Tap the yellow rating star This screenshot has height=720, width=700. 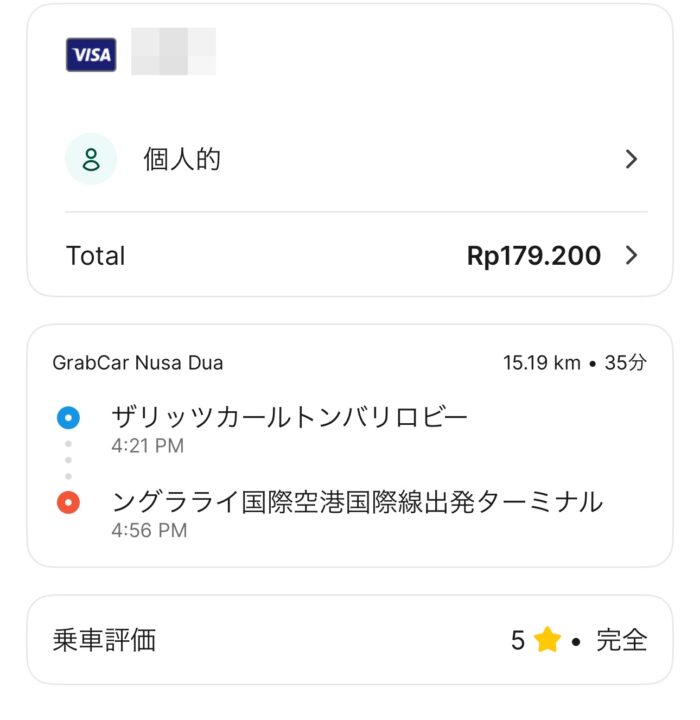point(547,640)
